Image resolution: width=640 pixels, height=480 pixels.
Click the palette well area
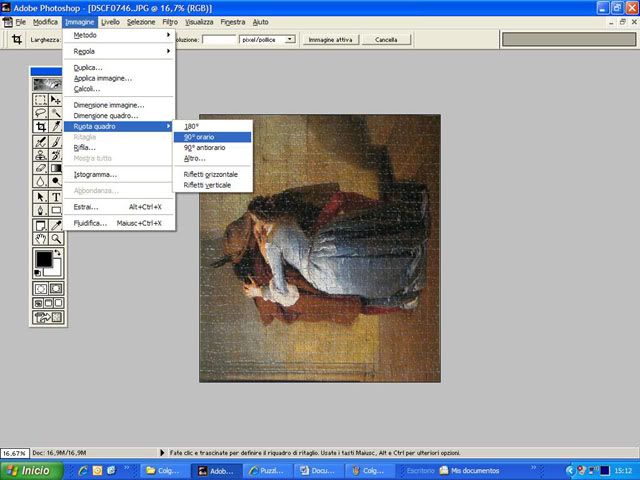[x=569, y=40]
